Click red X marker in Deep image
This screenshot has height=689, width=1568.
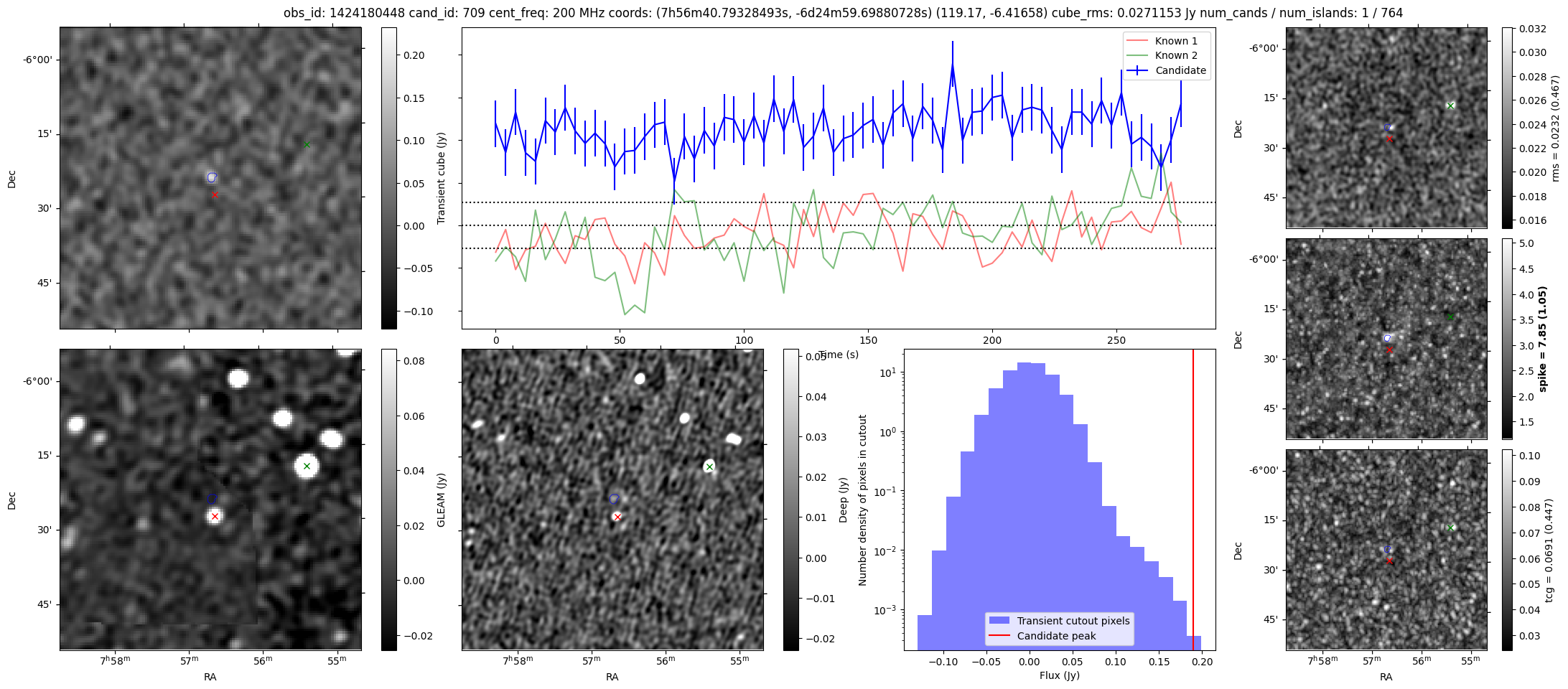(617, 517)
